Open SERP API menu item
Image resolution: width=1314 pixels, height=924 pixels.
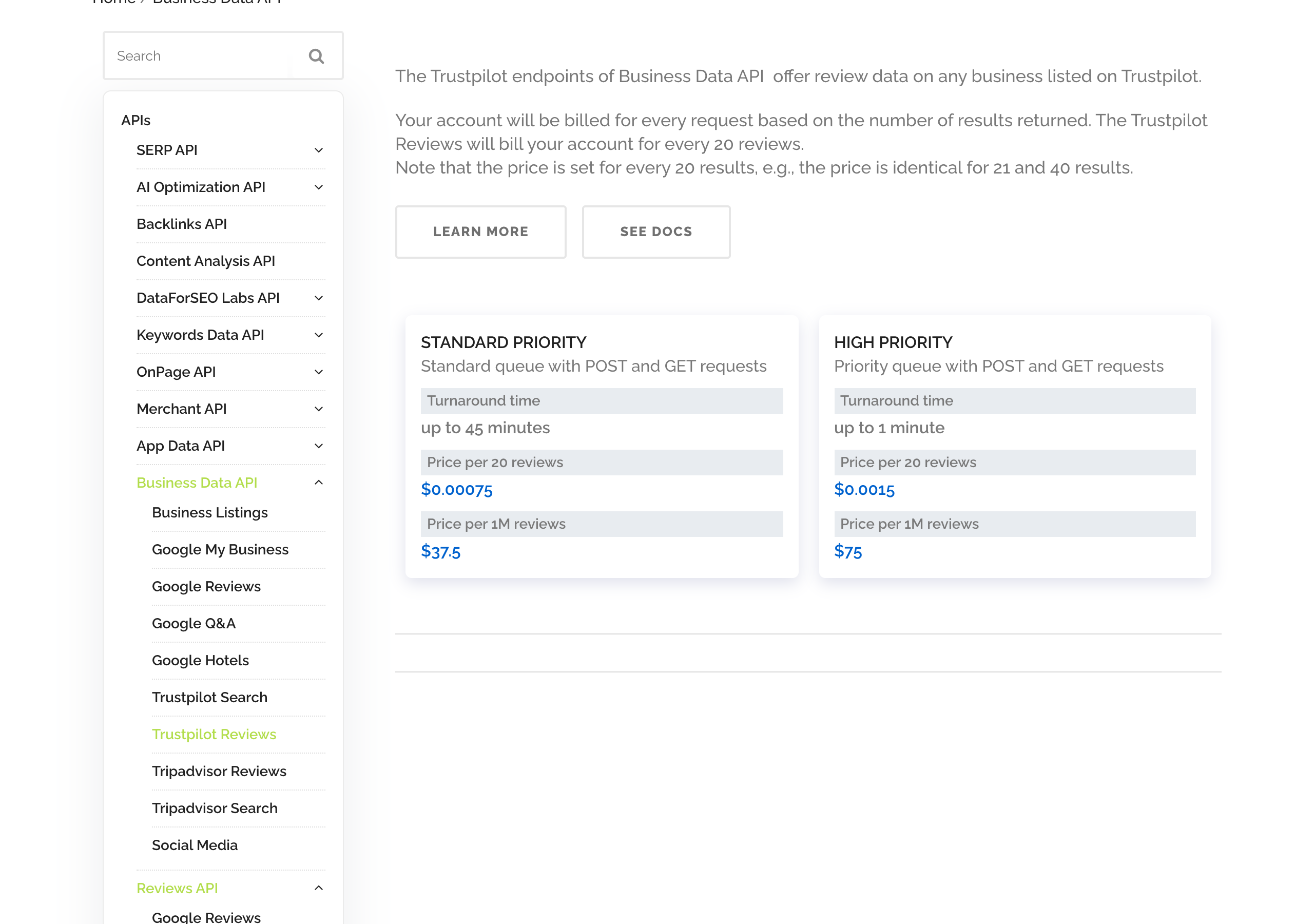click(x=167, y=150)
